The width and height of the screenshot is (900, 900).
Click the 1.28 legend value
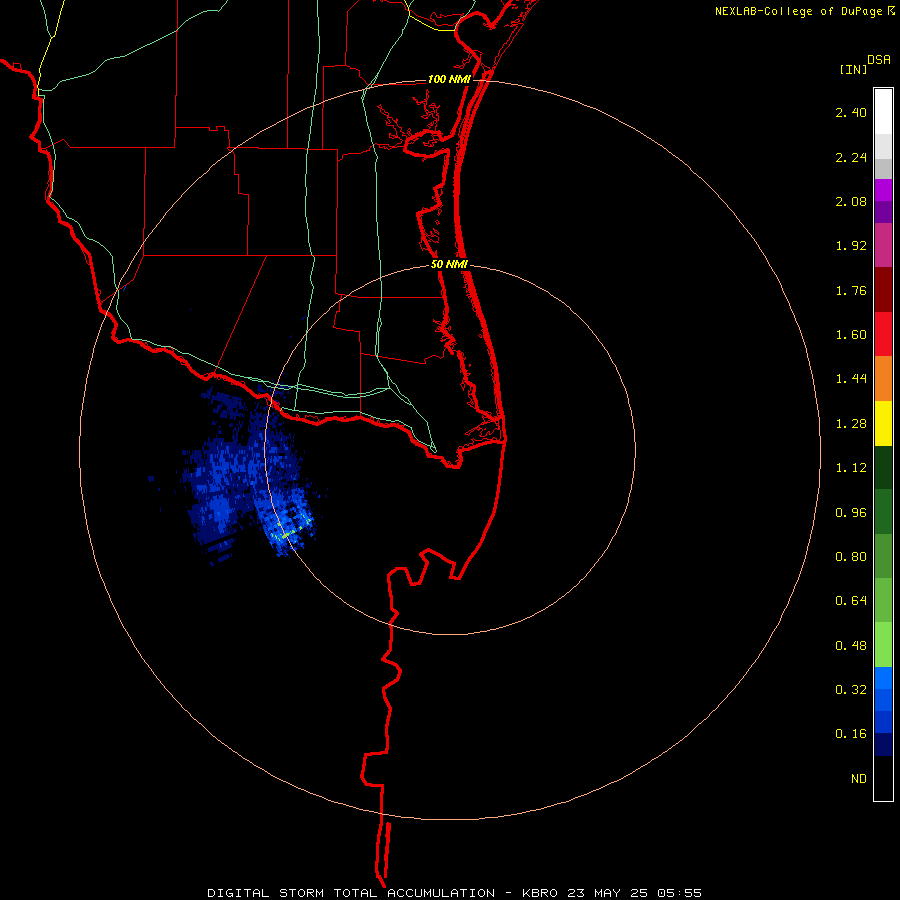click(851, 424)
